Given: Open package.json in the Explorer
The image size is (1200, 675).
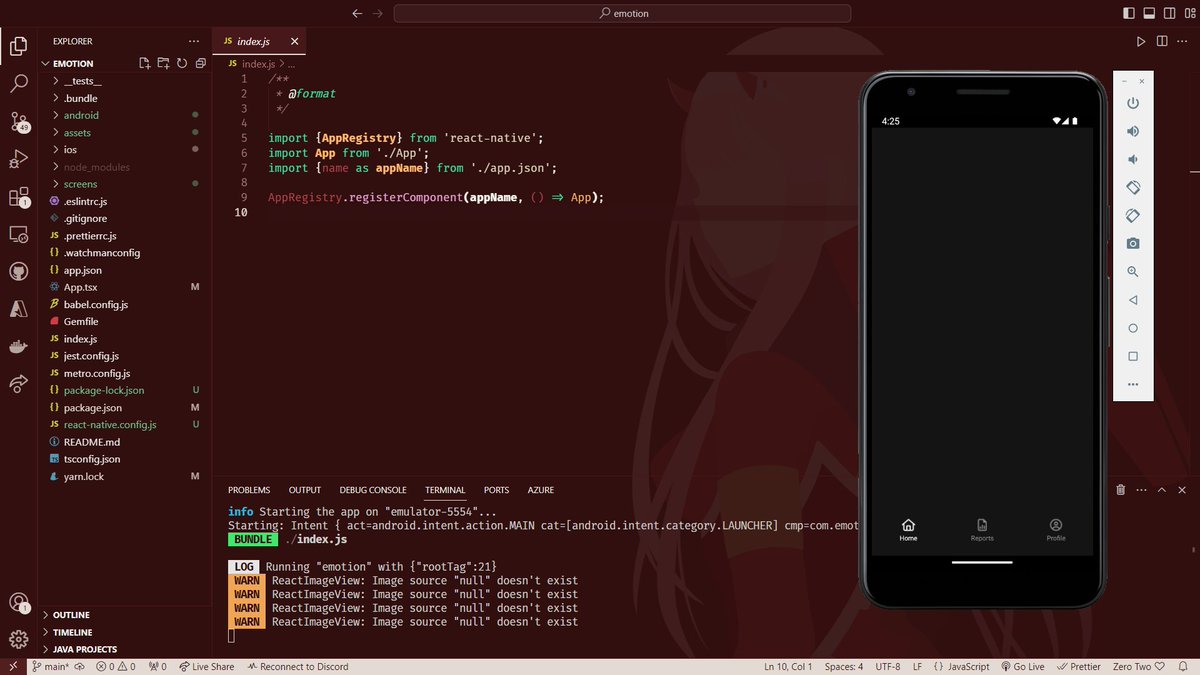Looking at the screenshot, I should tap(92, 407).
